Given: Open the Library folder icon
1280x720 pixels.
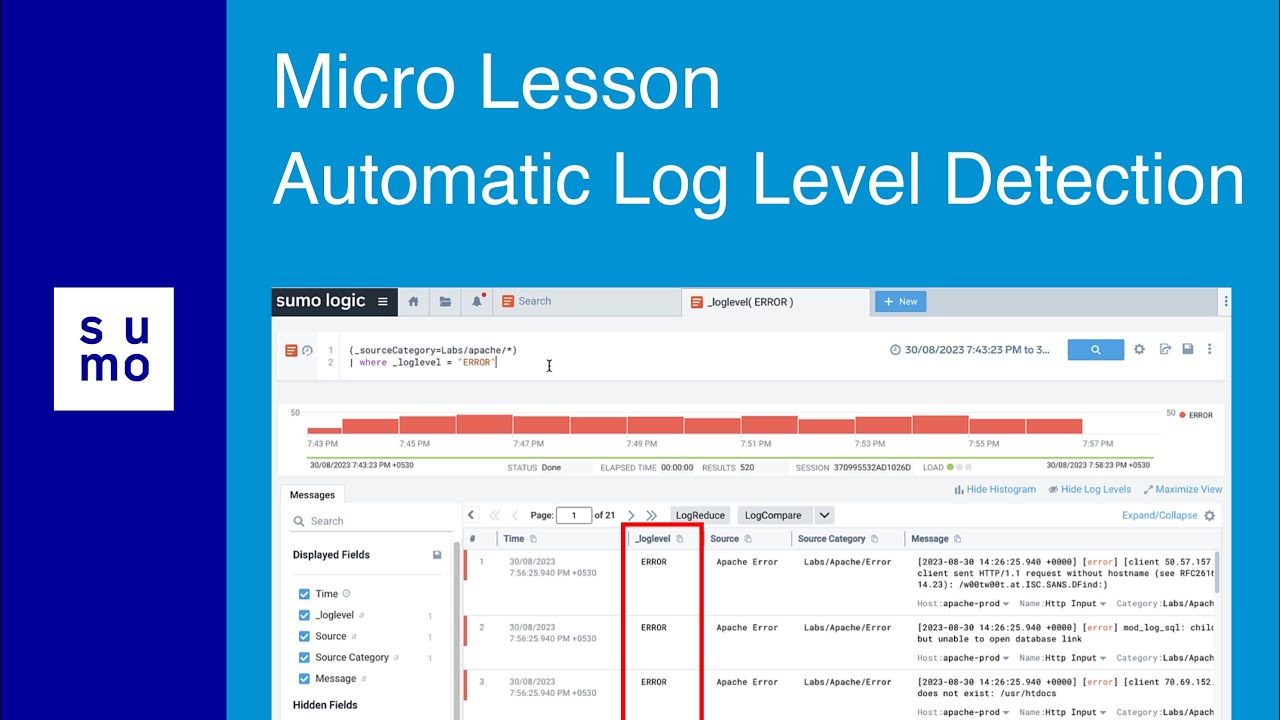Looking at the screenshot, I should 445,301.
